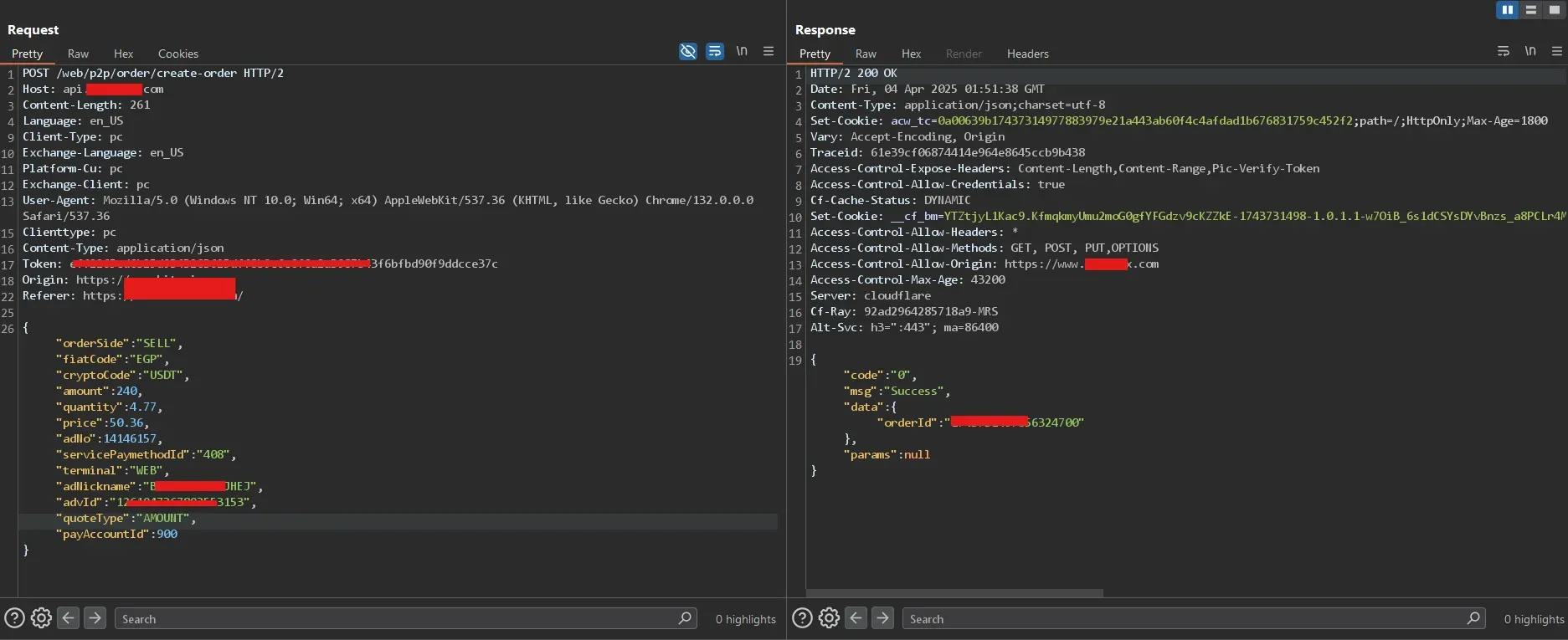Click the Access-Control-Max-Age: 43200 header

[907, 279]
